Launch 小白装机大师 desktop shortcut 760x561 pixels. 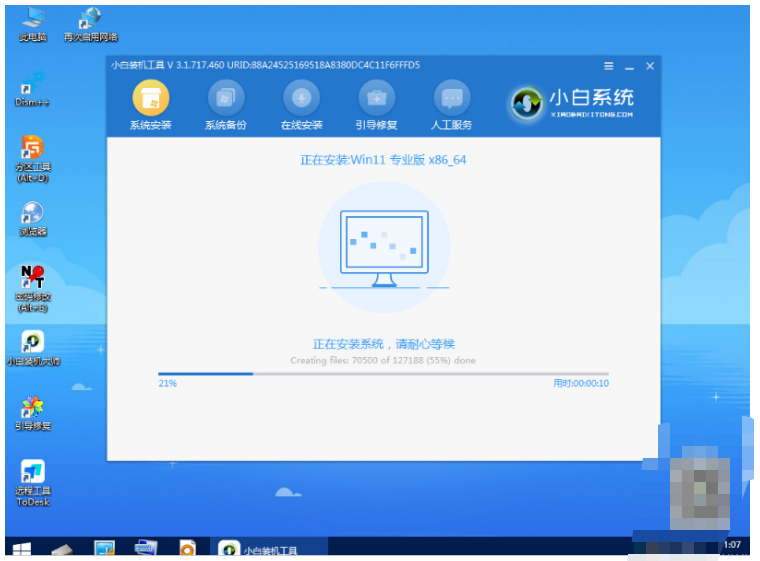33,348
